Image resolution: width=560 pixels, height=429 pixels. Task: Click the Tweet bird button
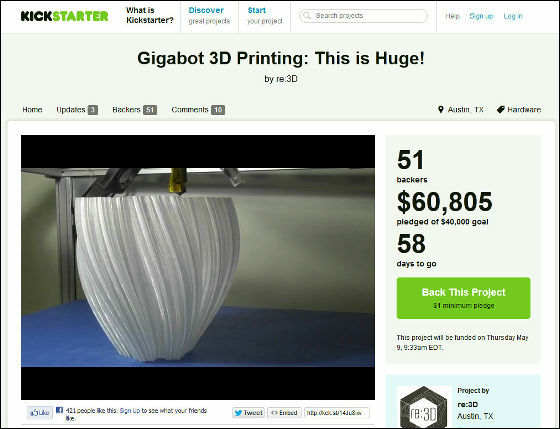pyautogui.click(x=249, y=413)
